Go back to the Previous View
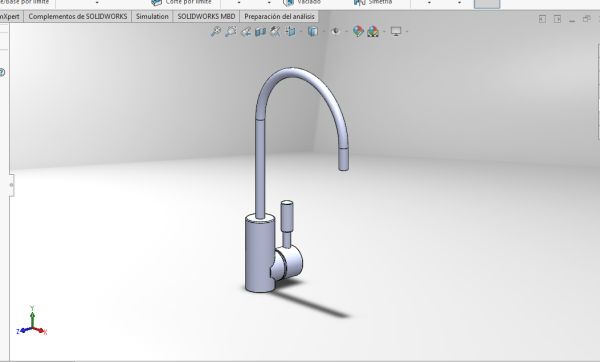 [x=246, y=32]
